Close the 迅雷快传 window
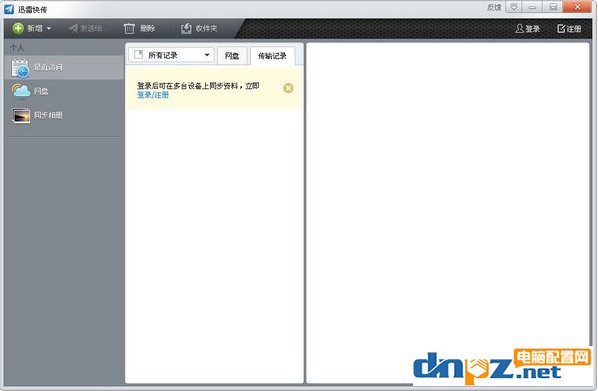 [x=577, y=7]
